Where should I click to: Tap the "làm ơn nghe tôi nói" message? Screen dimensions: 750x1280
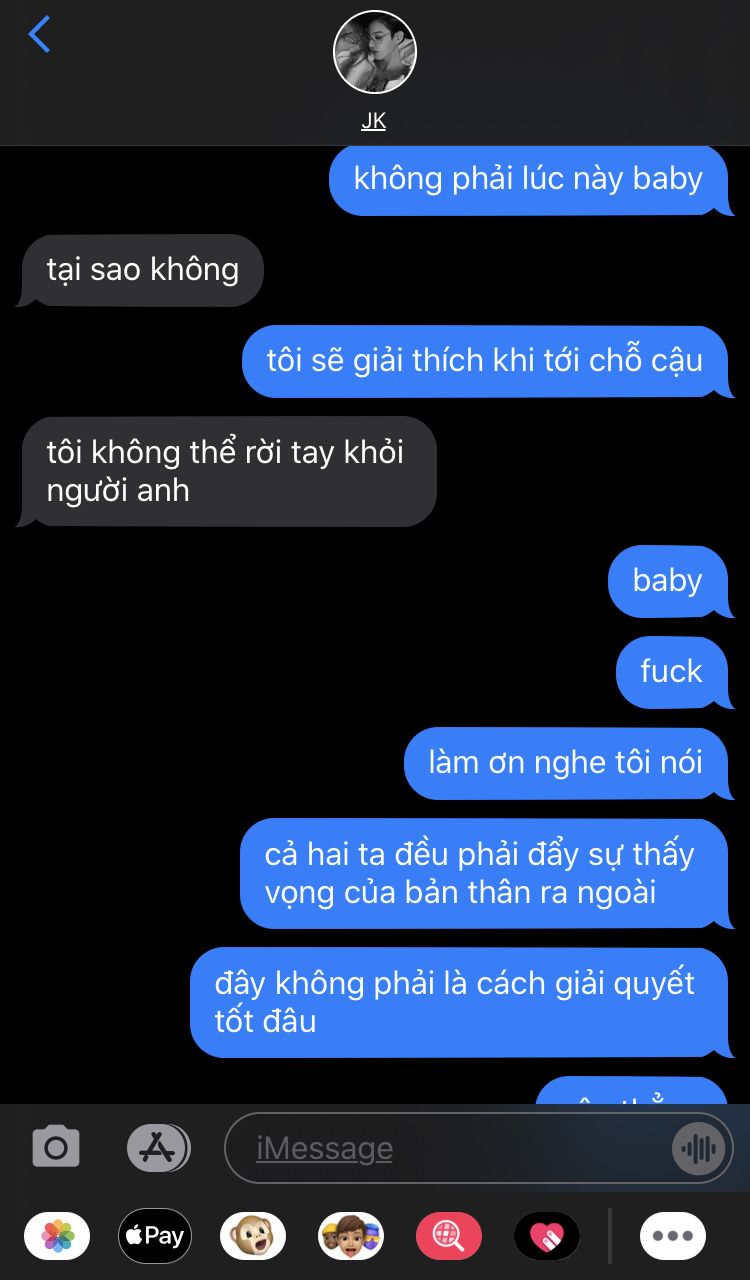click(568, 763)
